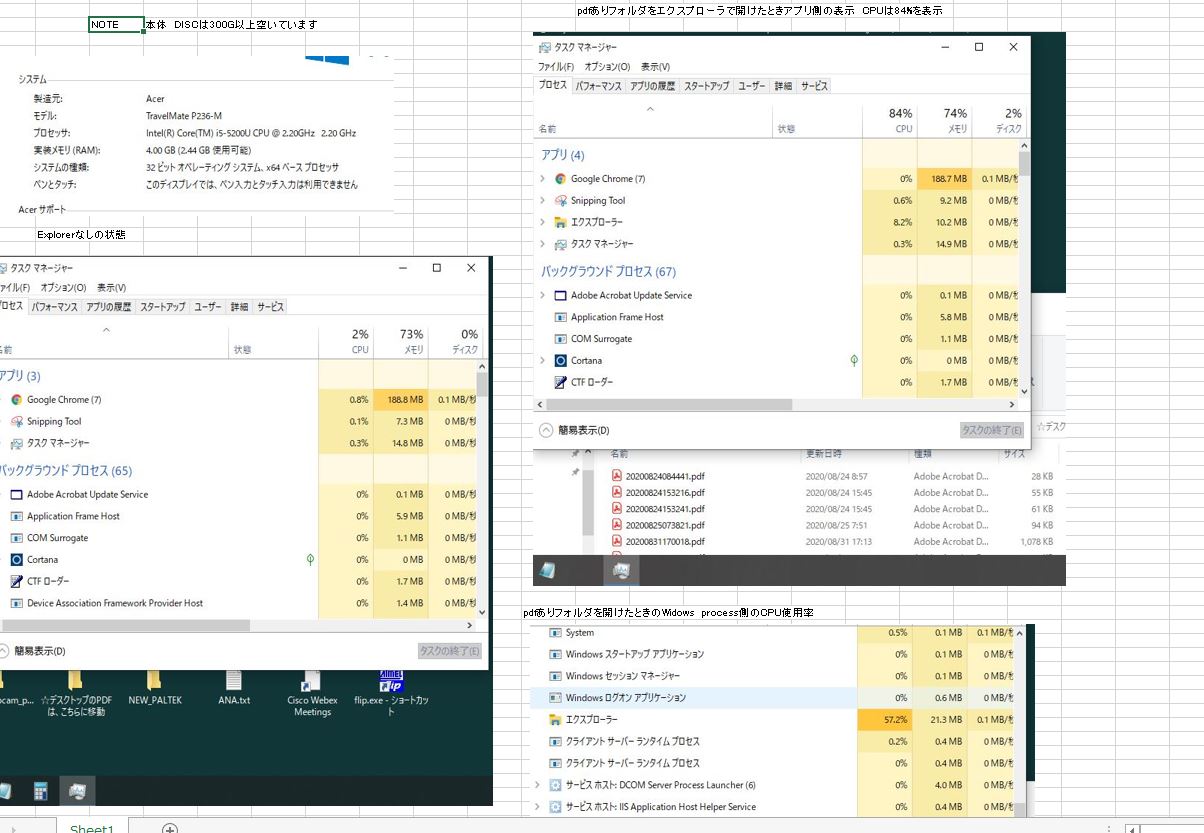Image resolution: width=1204 pixels, height=833 pixels.
Task: Select COM Surrogate row in 73% memory window
Action: 240,538
